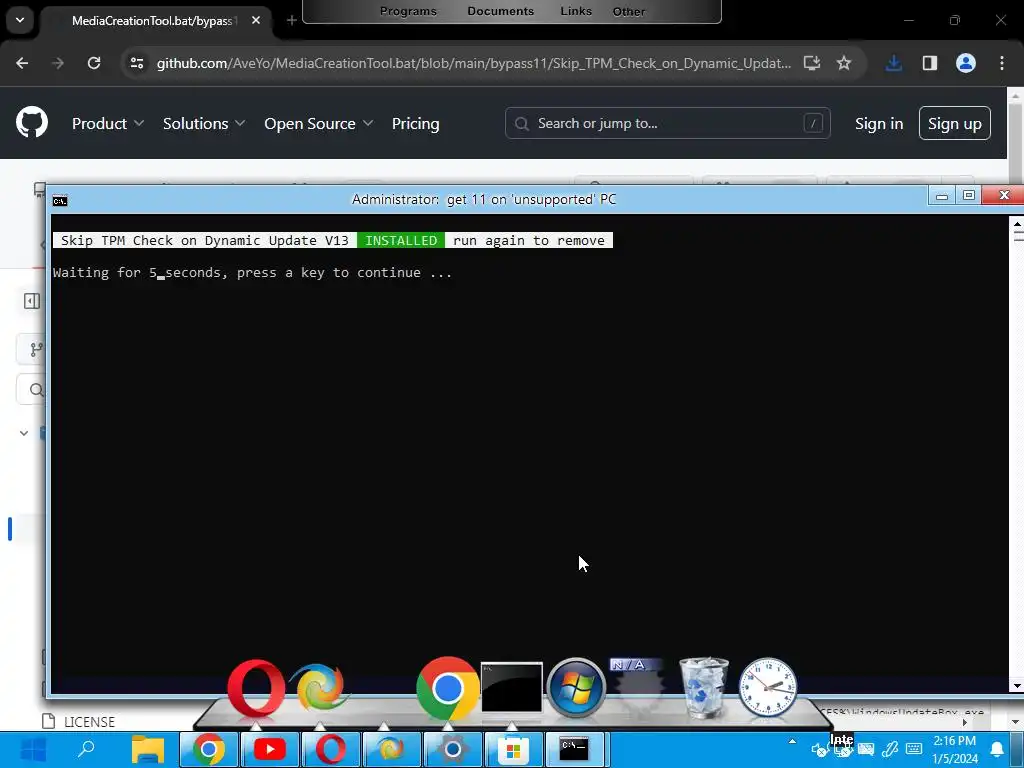This screenshot has height=768, width=1024.
Task: Click the INSTALLED status label
Action: [401, 240]
